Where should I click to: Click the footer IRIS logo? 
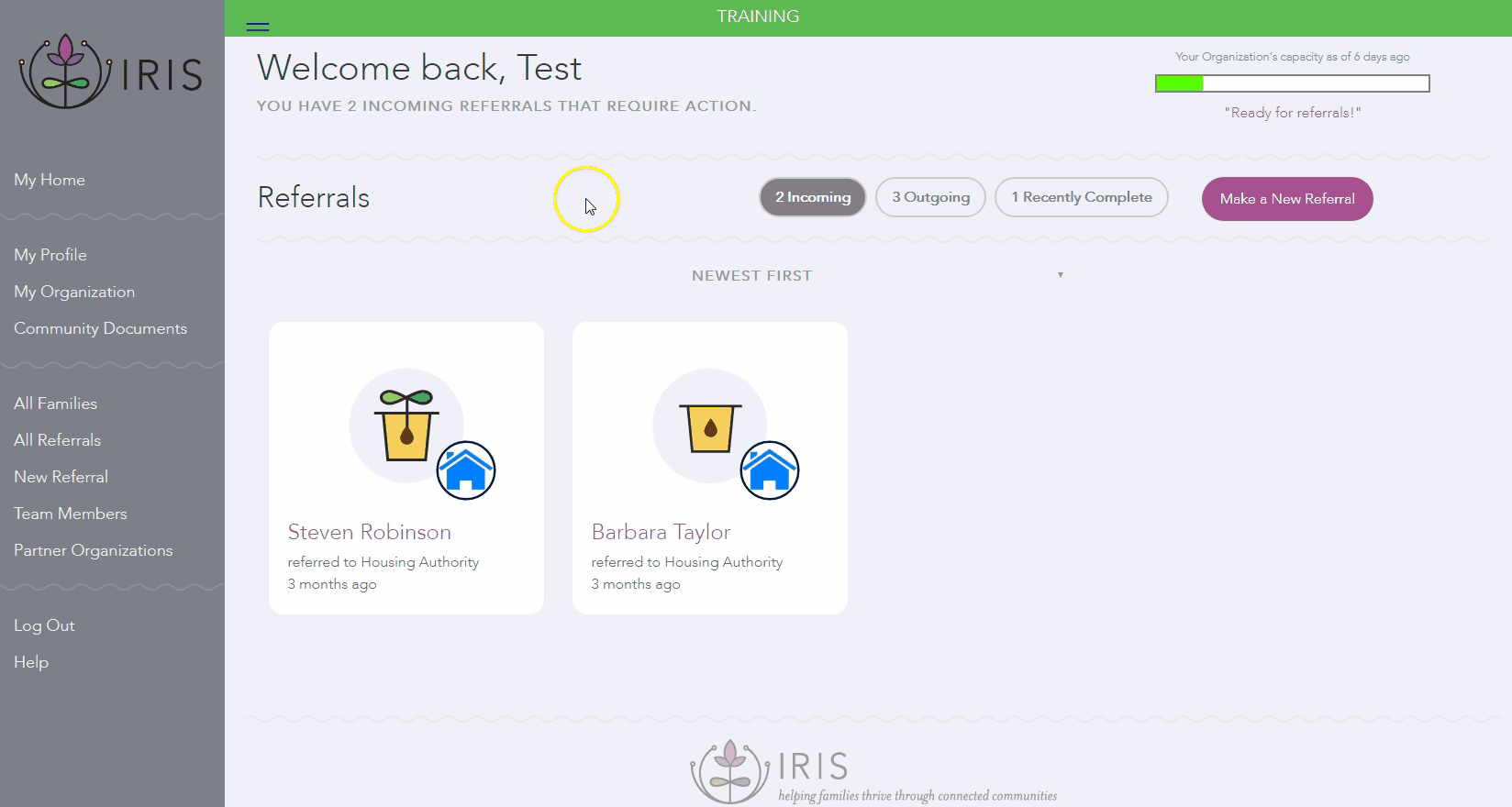coord(770,770)
